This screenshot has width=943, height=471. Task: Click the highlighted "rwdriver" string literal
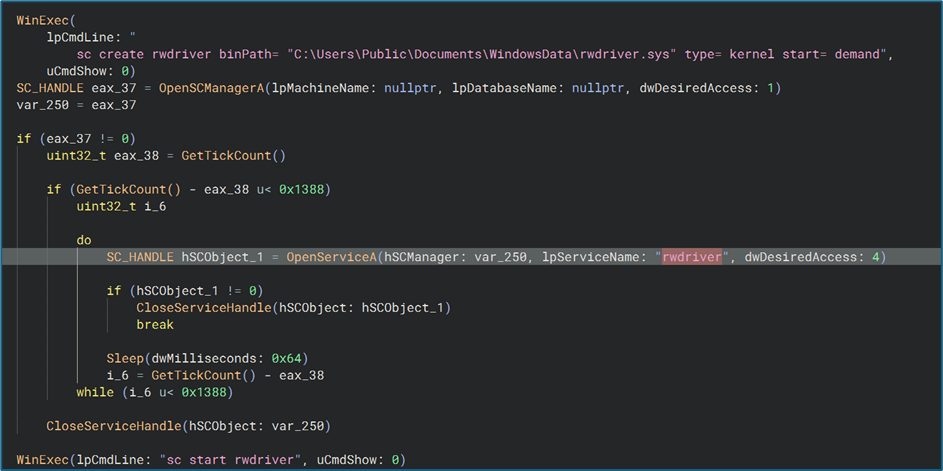click(x=692, y=257)
